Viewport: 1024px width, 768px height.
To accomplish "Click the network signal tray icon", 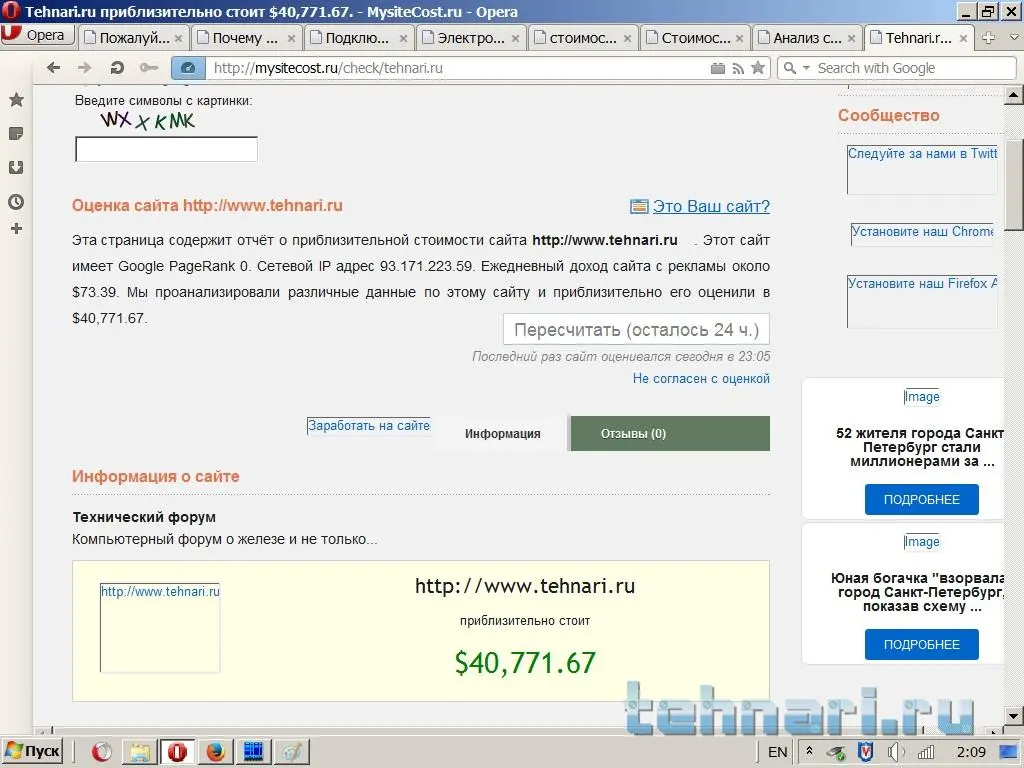I will tap(925, 752).
